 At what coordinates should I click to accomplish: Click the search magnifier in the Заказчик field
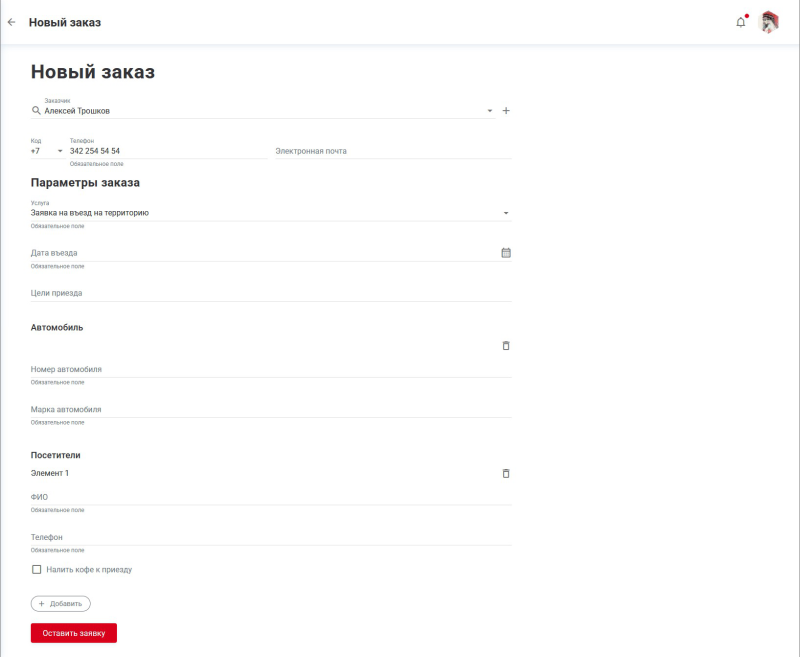click(35, 110)
